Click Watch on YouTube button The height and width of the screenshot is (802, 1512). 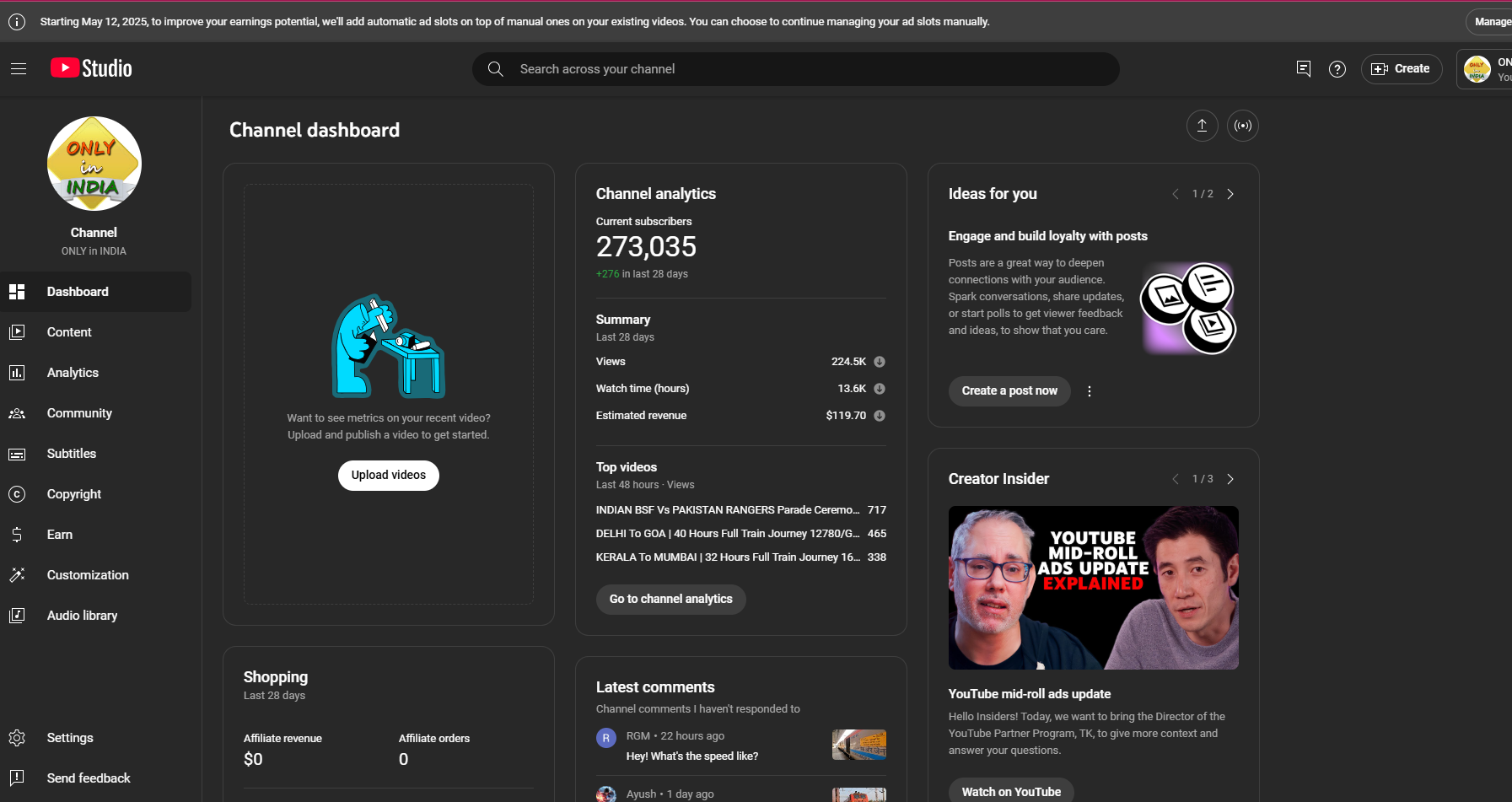pos(1011,792)
